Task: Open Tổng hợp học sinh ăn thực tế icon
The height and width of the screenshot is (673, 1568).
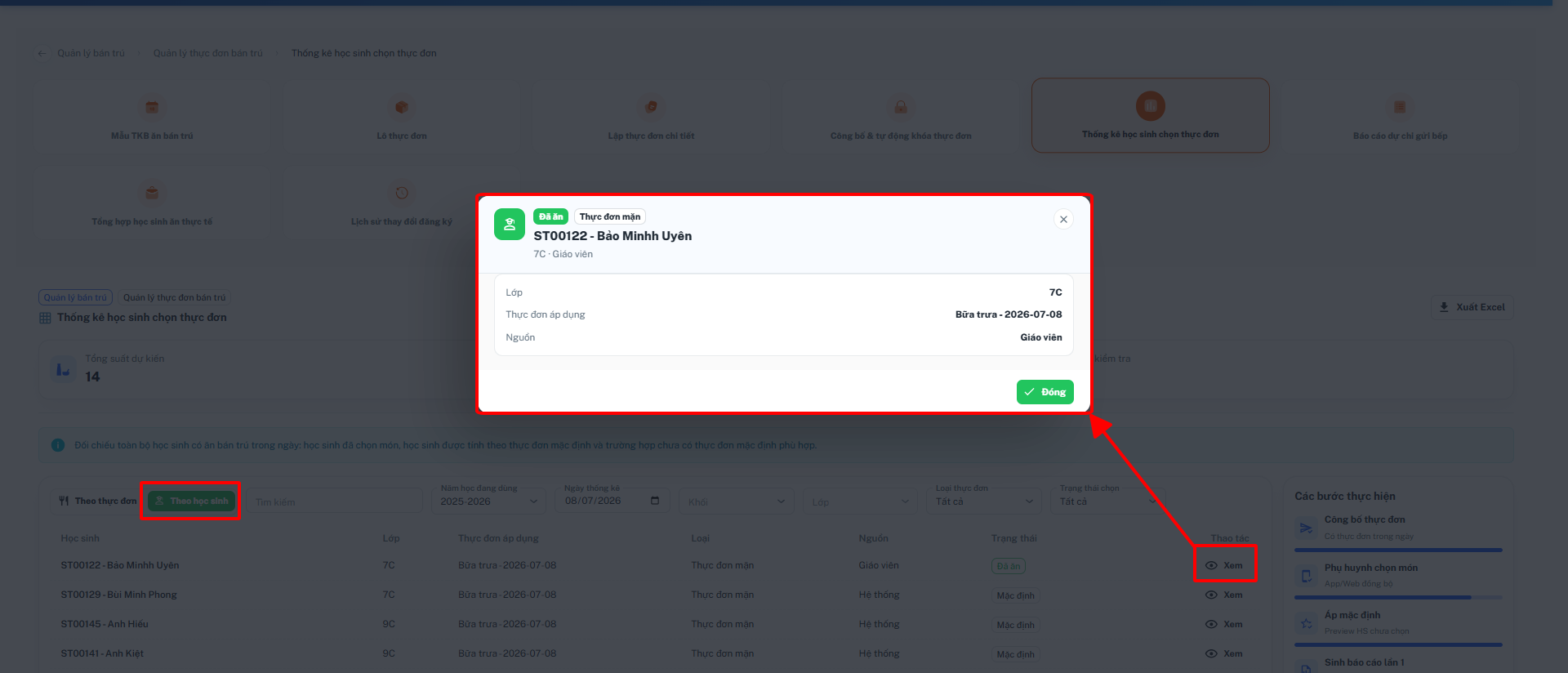Action: (x=152, y=193)
